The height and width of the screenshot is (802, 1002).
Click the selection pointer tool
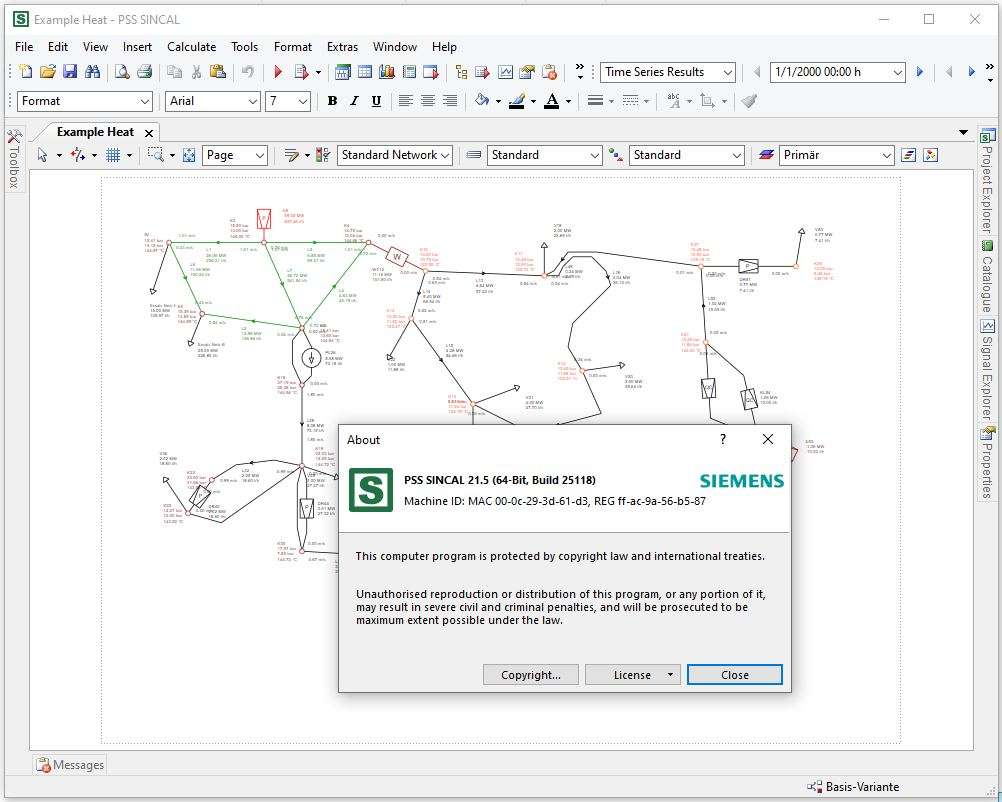coord(42,155)
